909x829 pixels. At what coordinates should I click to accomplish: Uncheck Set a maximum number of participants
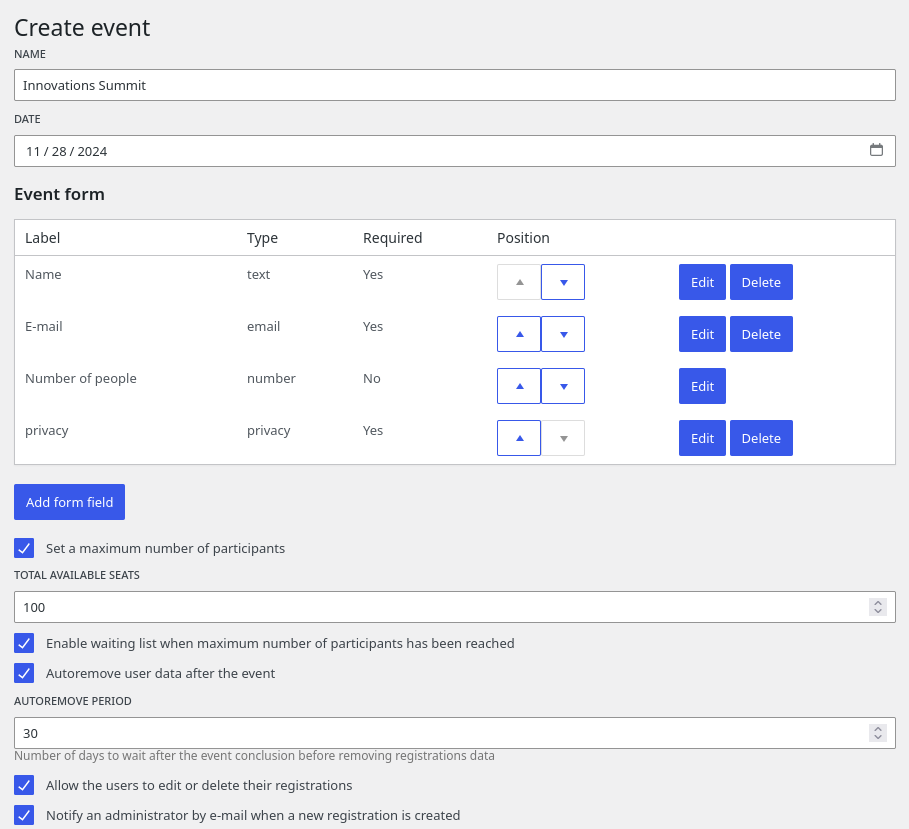(24, 548)
